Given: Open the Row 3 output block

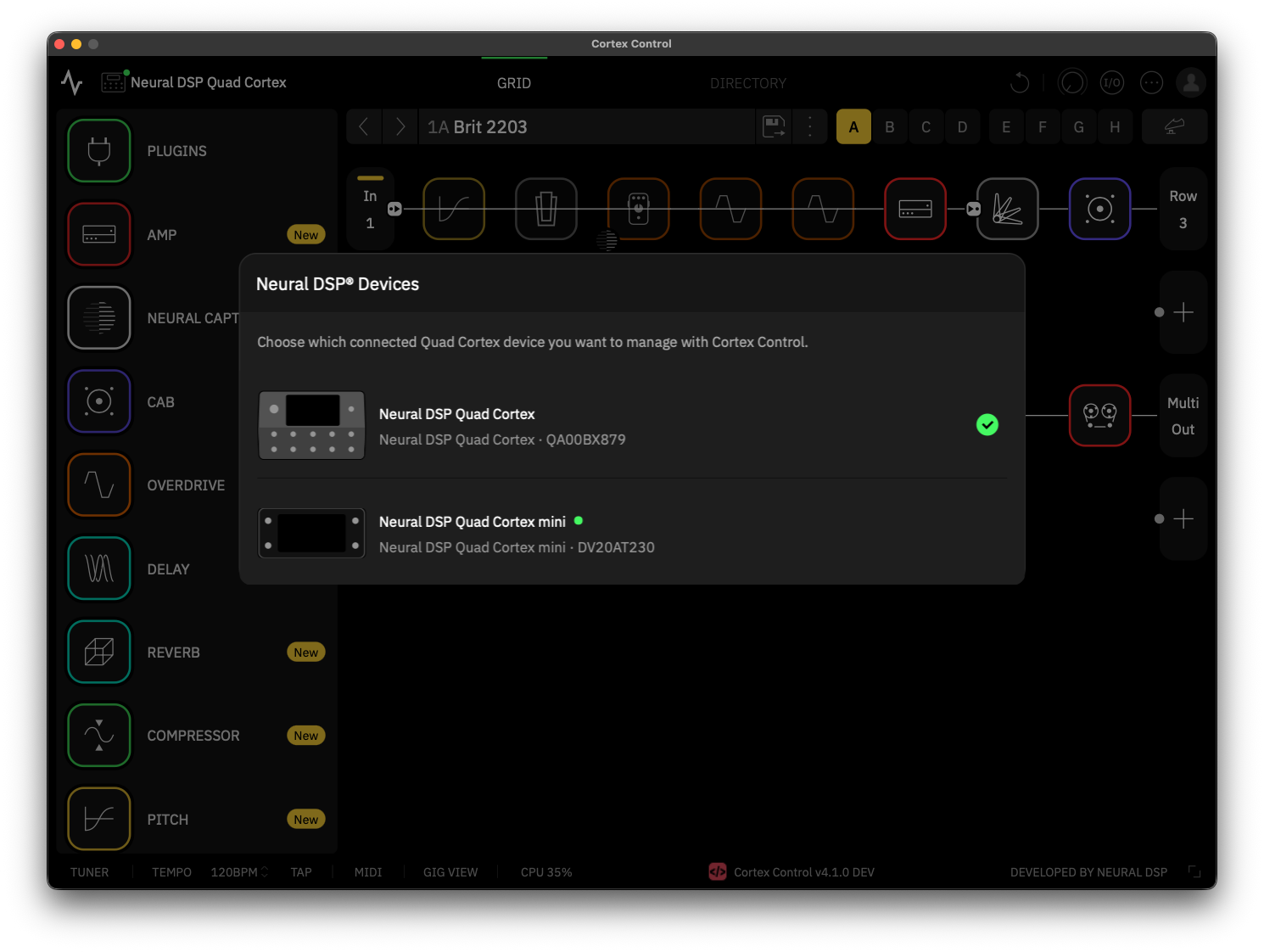Looking at the screenshot, I should (x=1183, y=209).
